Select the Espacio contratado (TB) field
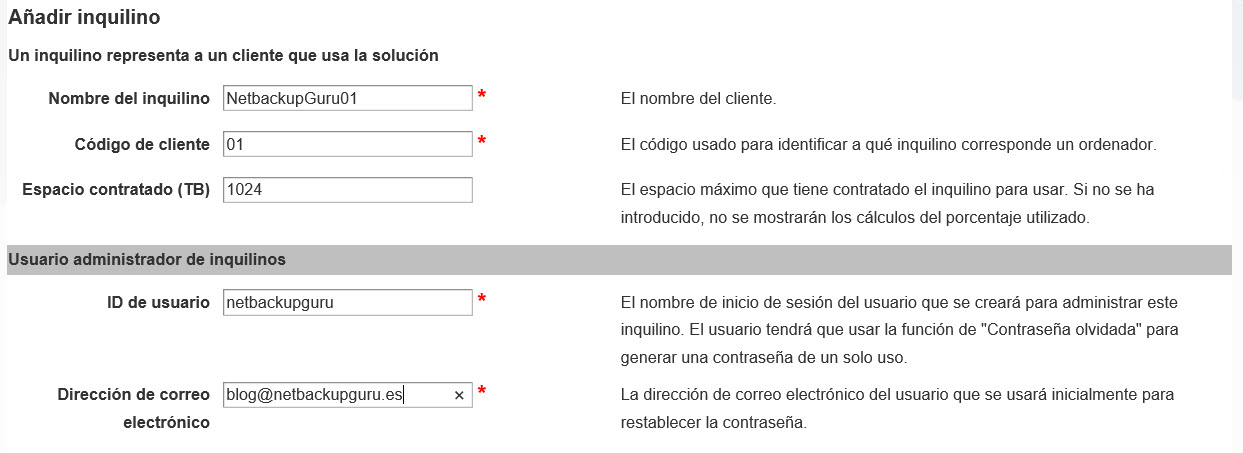Screen dimensions: 1243x453 (347, 190)
